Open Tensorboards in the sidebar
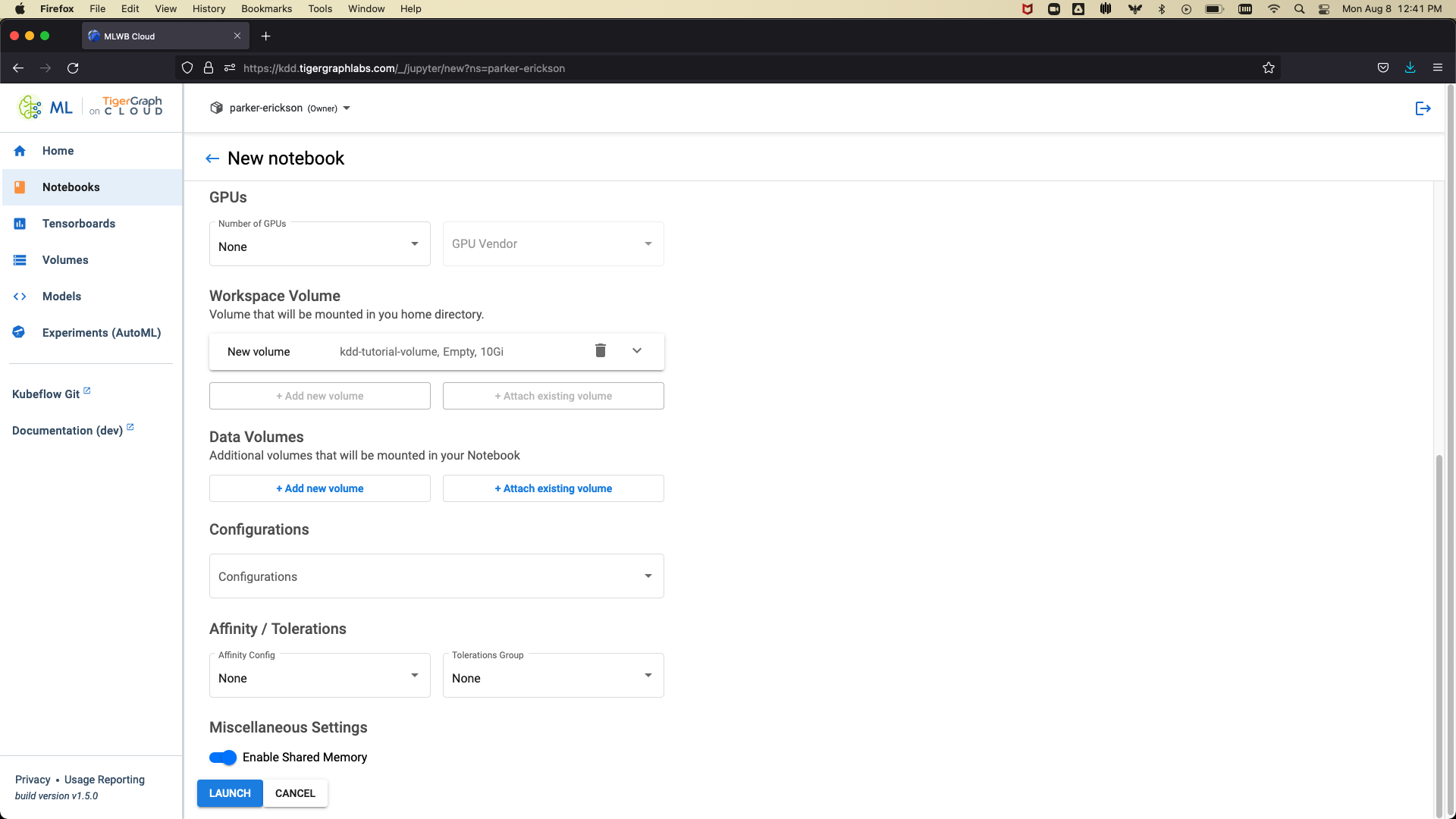 point(78,224)
